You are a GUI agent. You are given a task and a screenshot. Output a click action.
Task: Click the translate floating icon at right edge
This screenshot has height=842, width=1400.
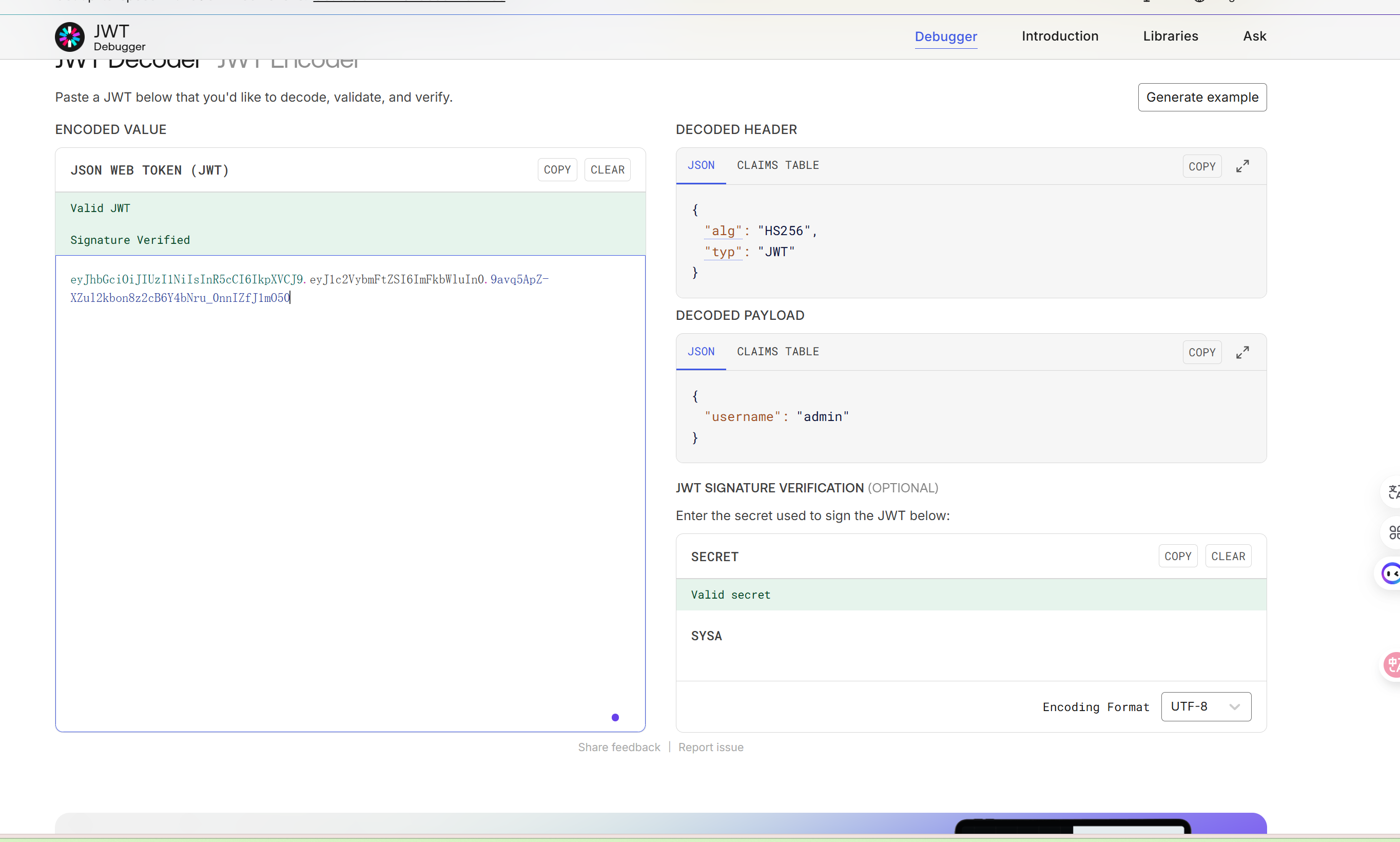1392,491
